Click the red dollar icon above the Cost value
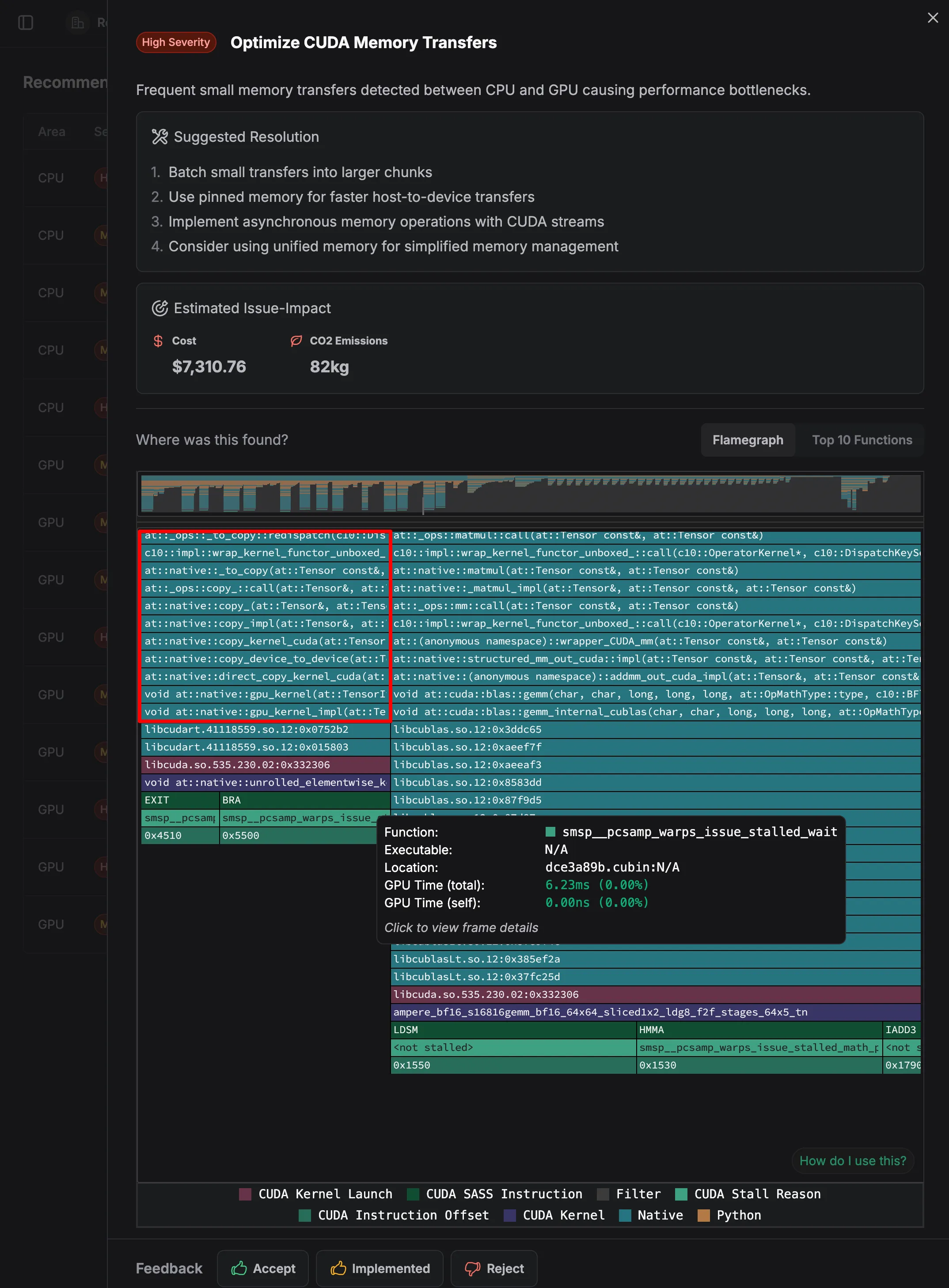Image resolution: width=949 pixels, height=1288 pixels. [x=159, y=341]
